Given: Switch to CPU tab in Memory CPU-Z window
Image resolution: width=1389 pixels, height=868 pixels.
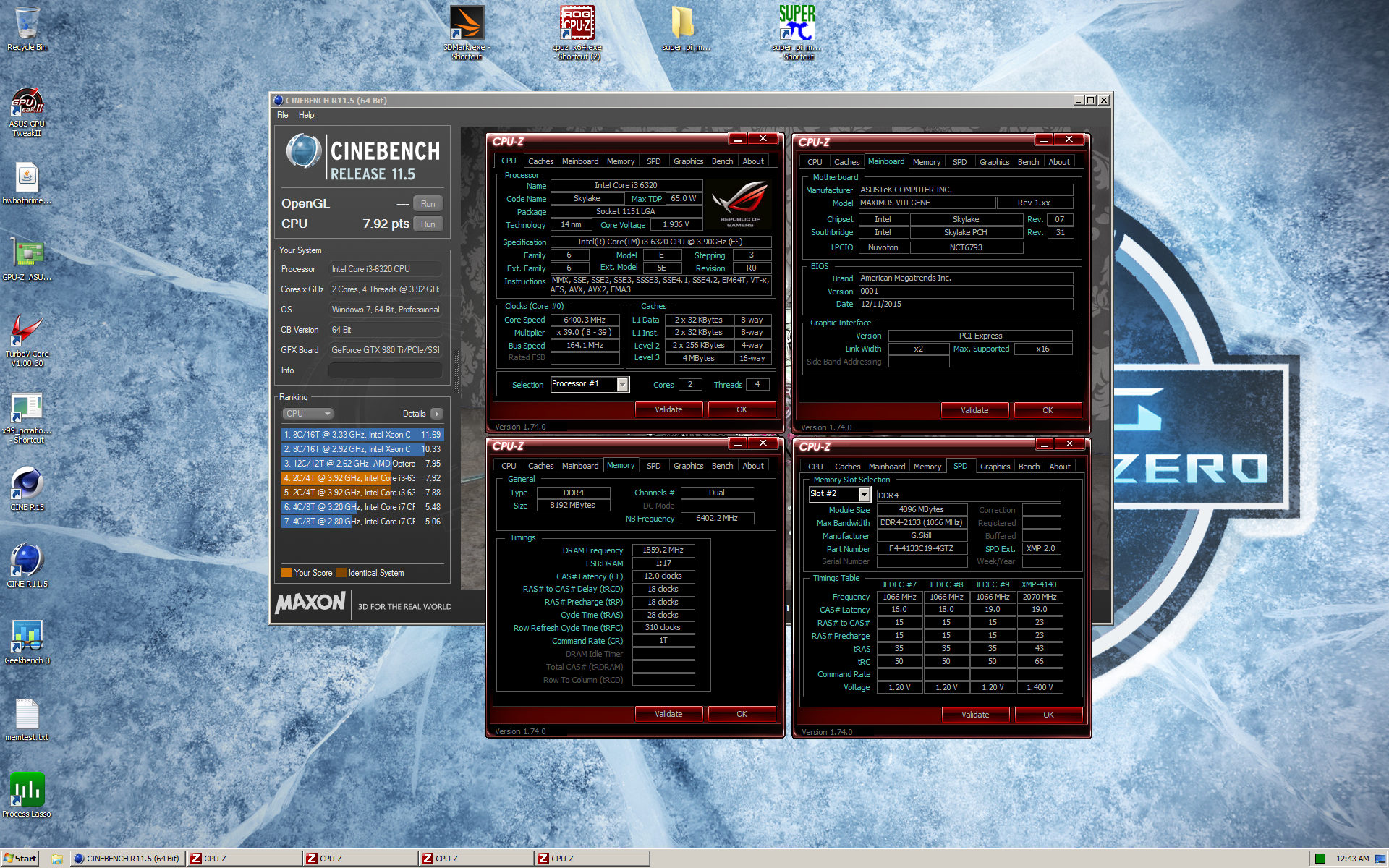Looking at the screenshot, I should [509, 466].
